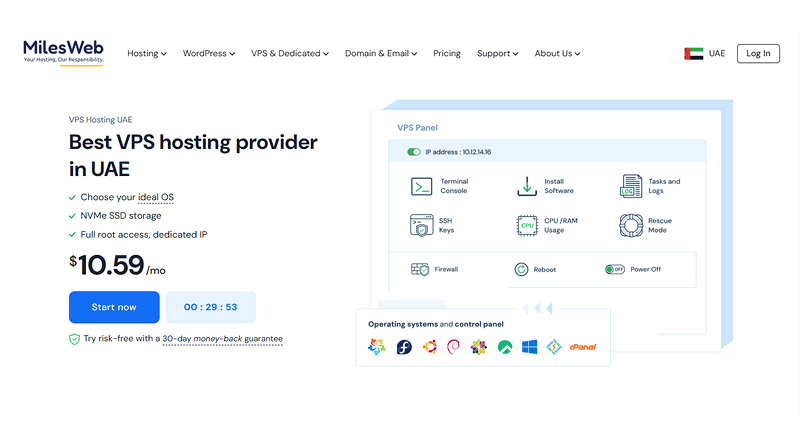This screenshot has width=800, height=445.
Task: Click the cPanel logo
Action: [x=583, y=347]
